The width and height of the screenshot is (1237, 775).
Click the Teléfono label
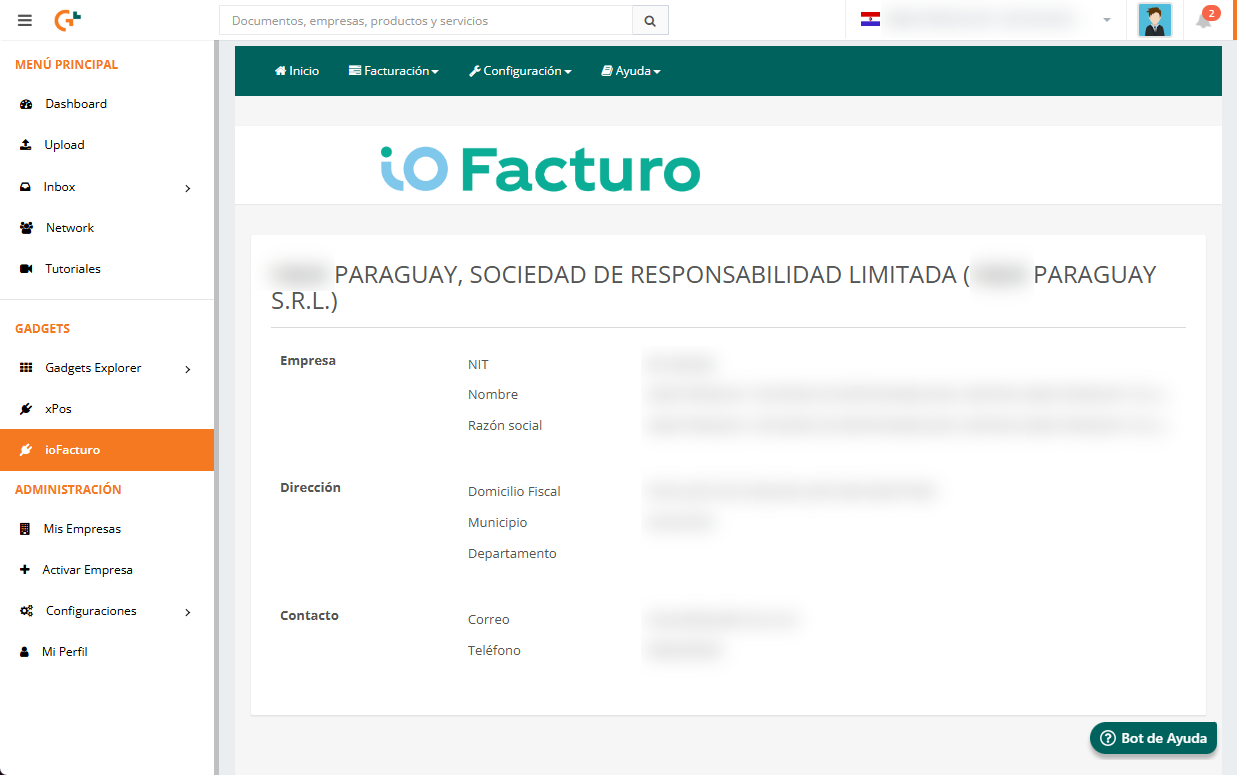pyautogui.click(x=494, y=650)
